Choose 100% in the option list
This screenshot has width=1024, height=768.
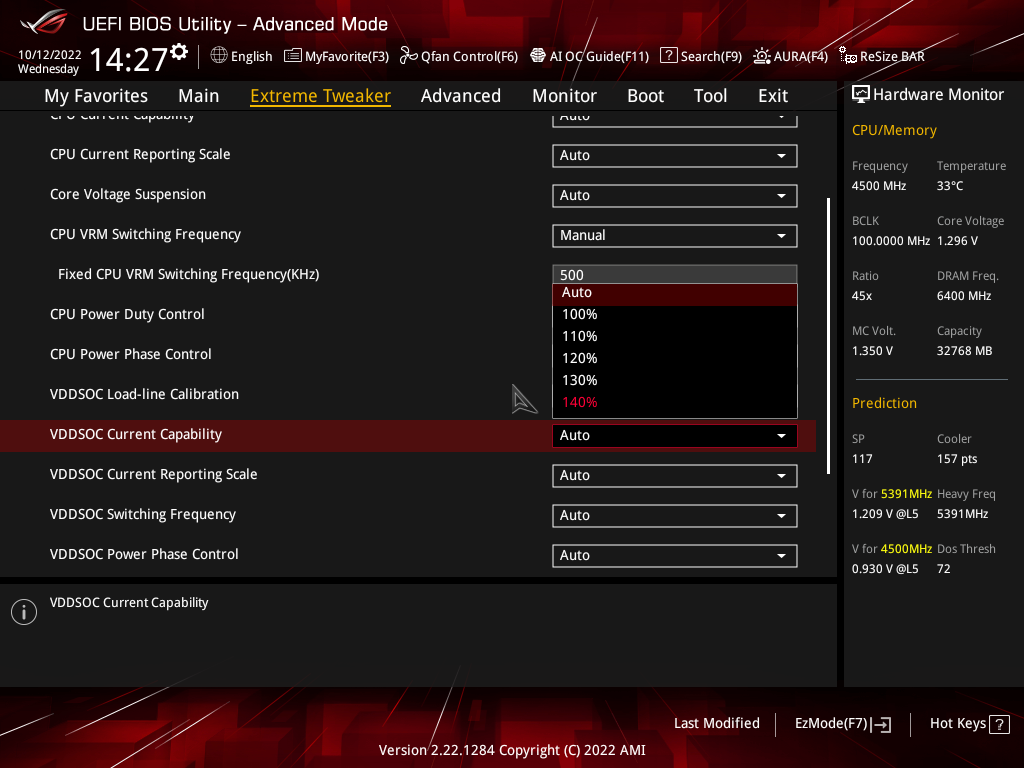pos(675,315)
